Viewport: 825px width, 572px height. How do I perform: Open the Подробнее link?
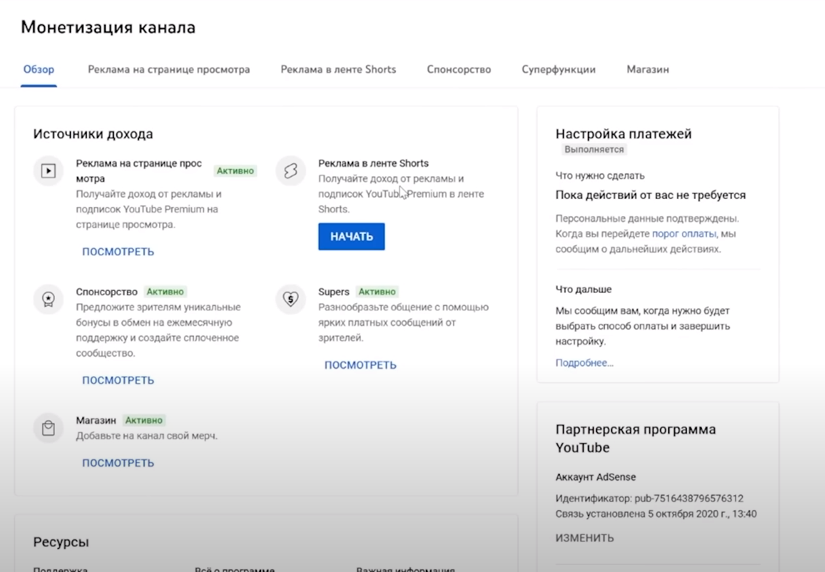(585, 363)
